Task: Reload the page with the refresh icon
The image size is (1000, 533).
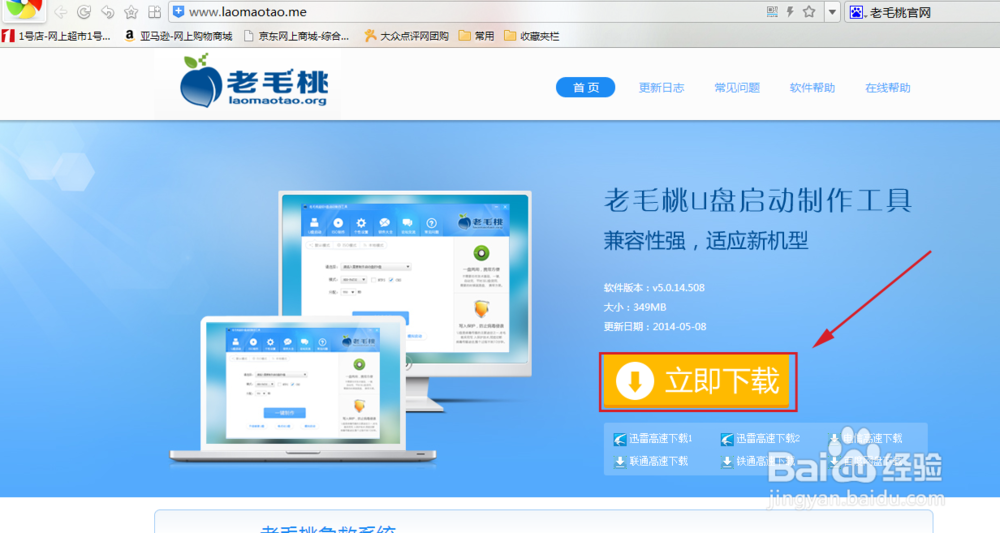Action: [84, 12]
